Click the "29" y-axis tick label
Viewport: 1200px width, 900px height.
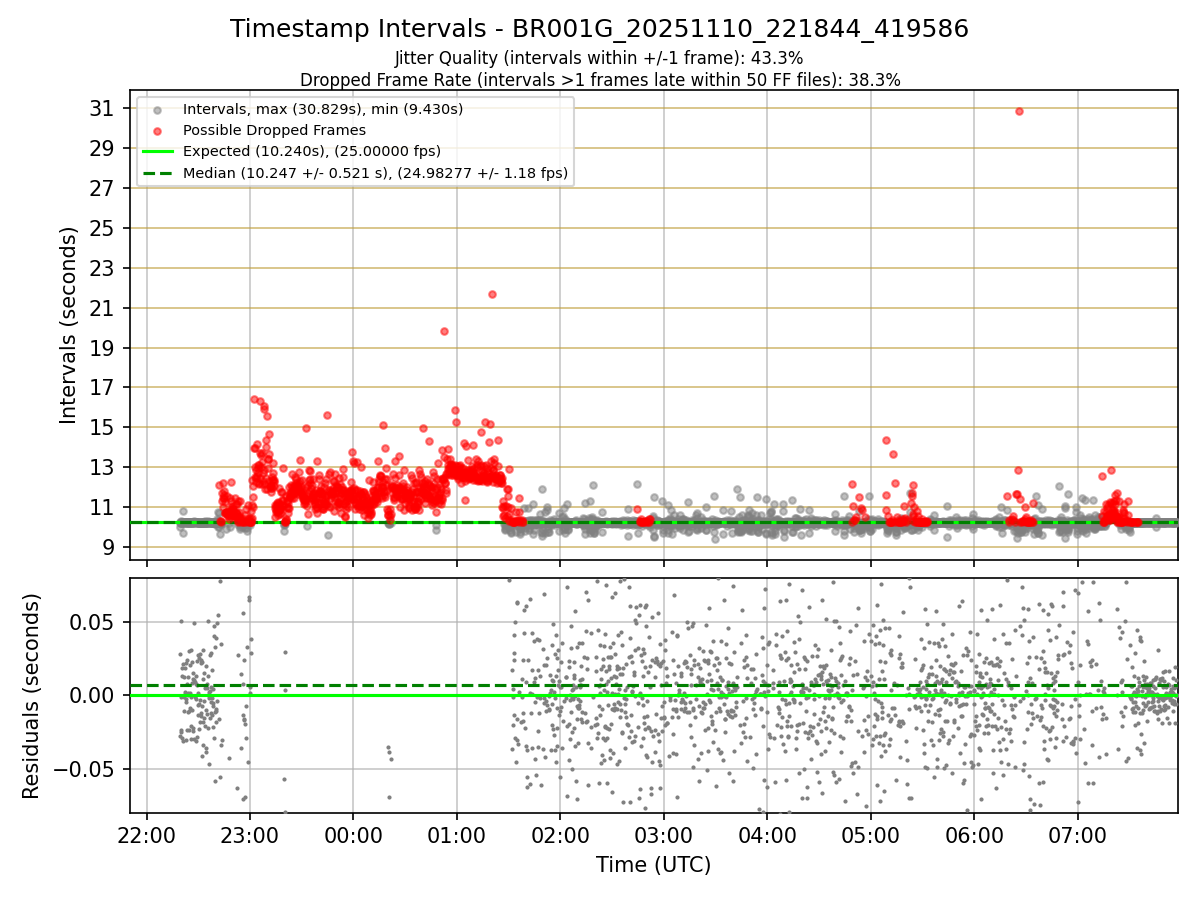point(103,148)
